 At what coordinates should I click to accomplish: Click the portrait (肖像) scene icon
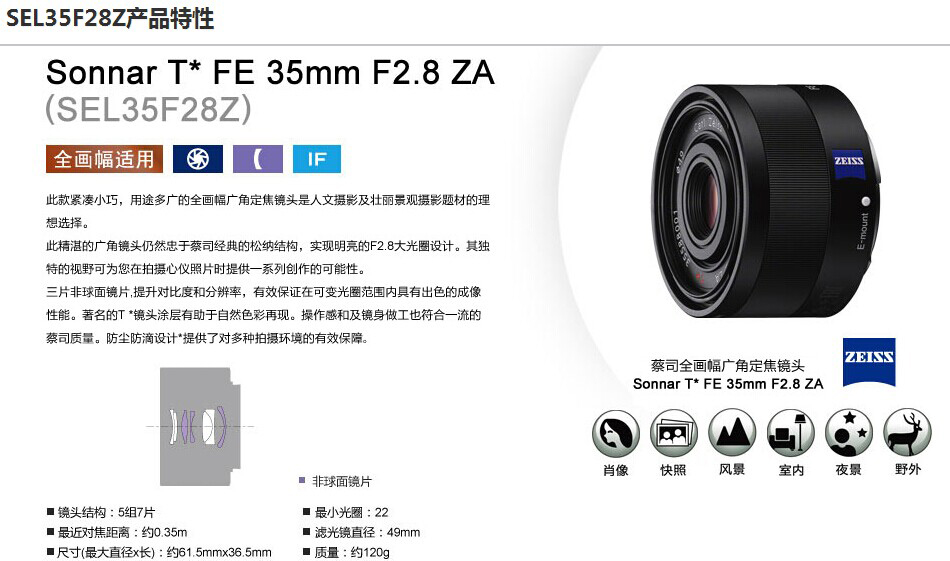[616, 434]
